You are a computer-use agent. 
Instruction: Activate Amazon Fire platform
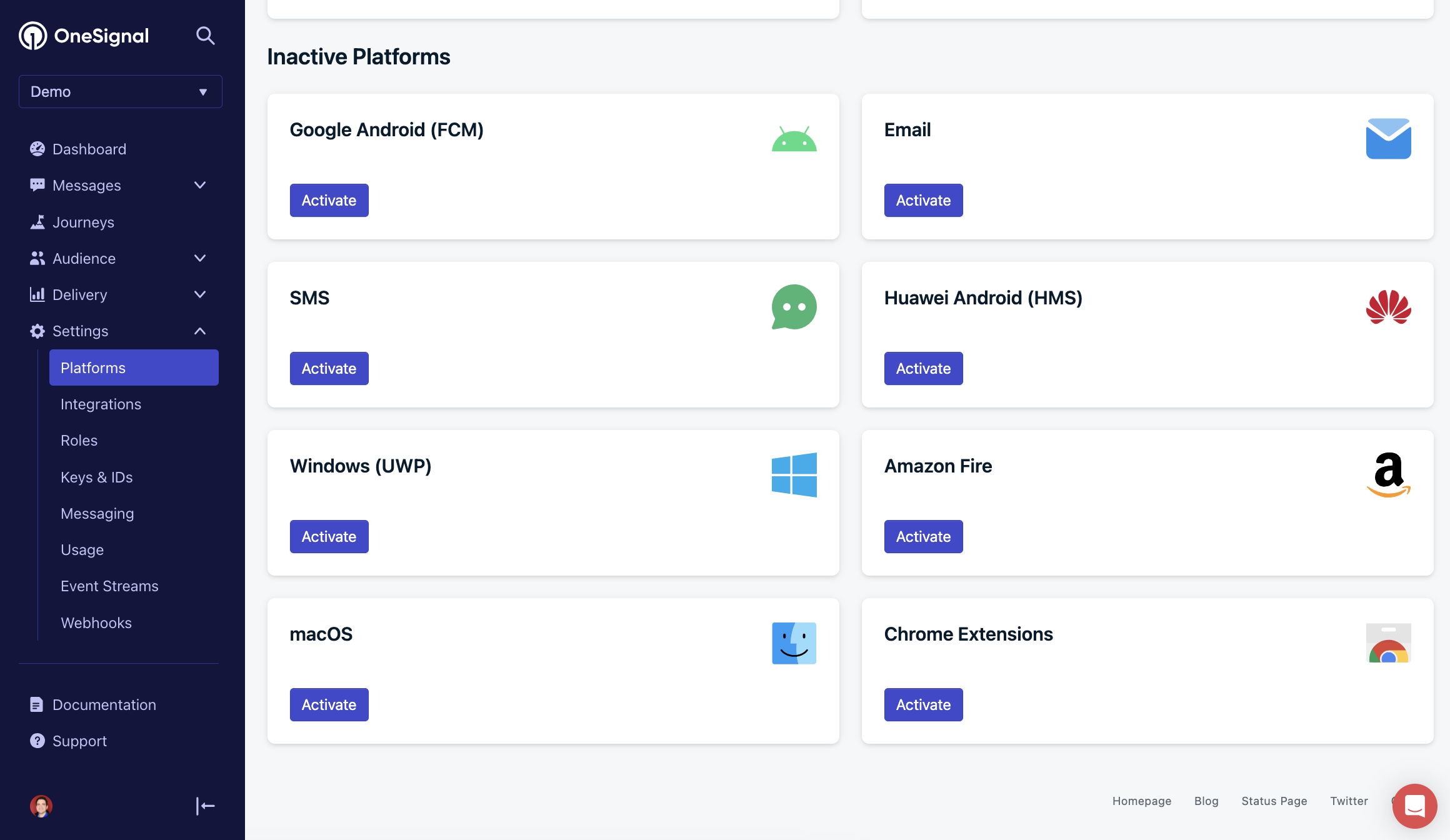[923, 536]
